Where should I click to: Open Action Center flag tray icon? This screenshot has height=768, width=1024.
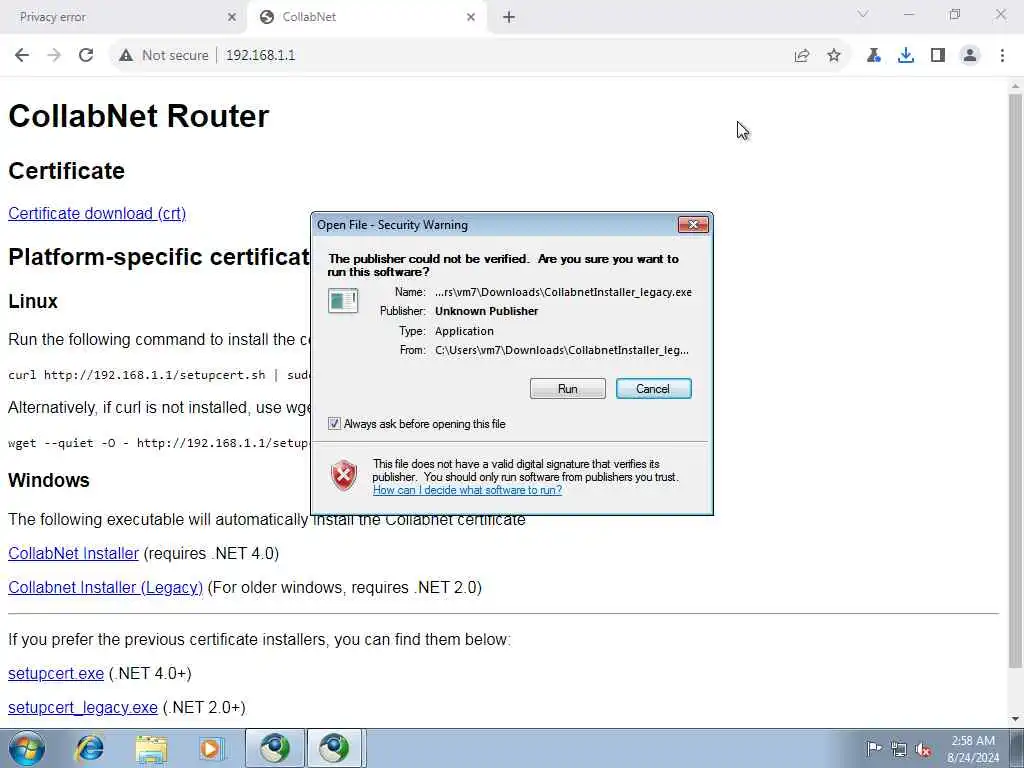873,748
